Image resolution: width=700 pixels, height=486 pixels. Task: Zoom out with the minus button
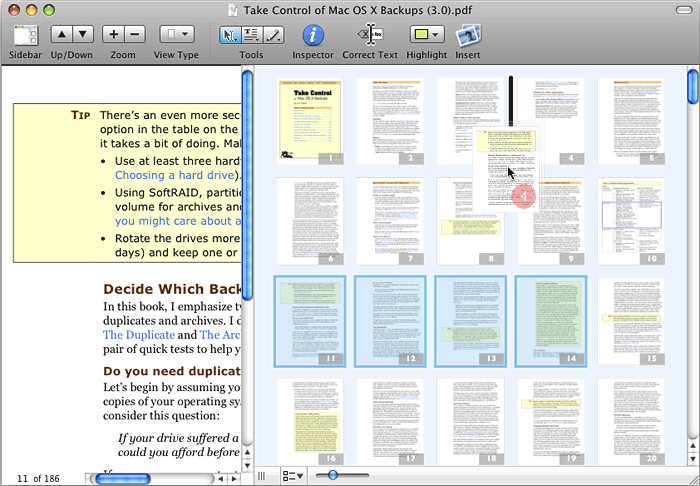coord(135,34)
